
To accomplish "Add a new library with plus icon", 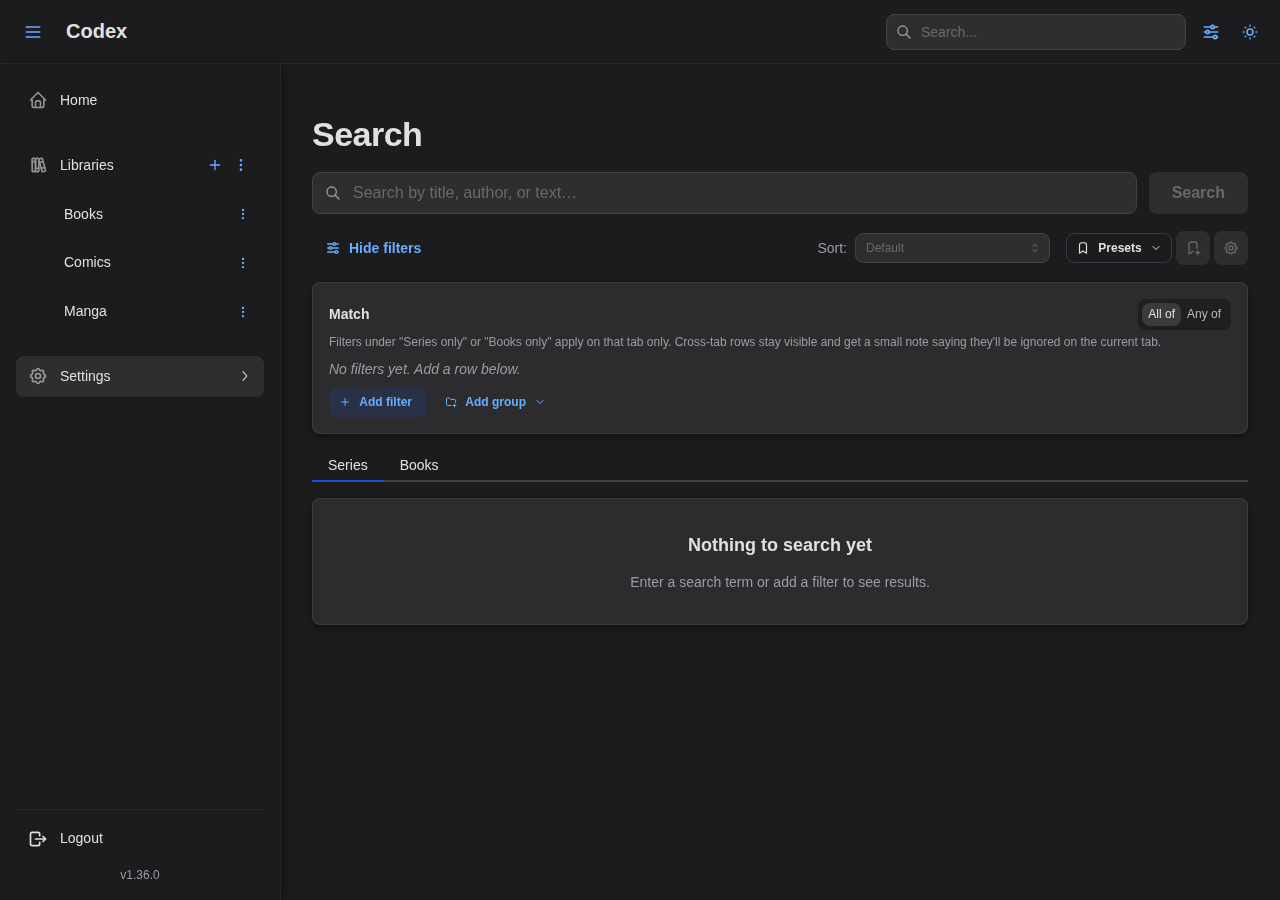I will (215, 165).
